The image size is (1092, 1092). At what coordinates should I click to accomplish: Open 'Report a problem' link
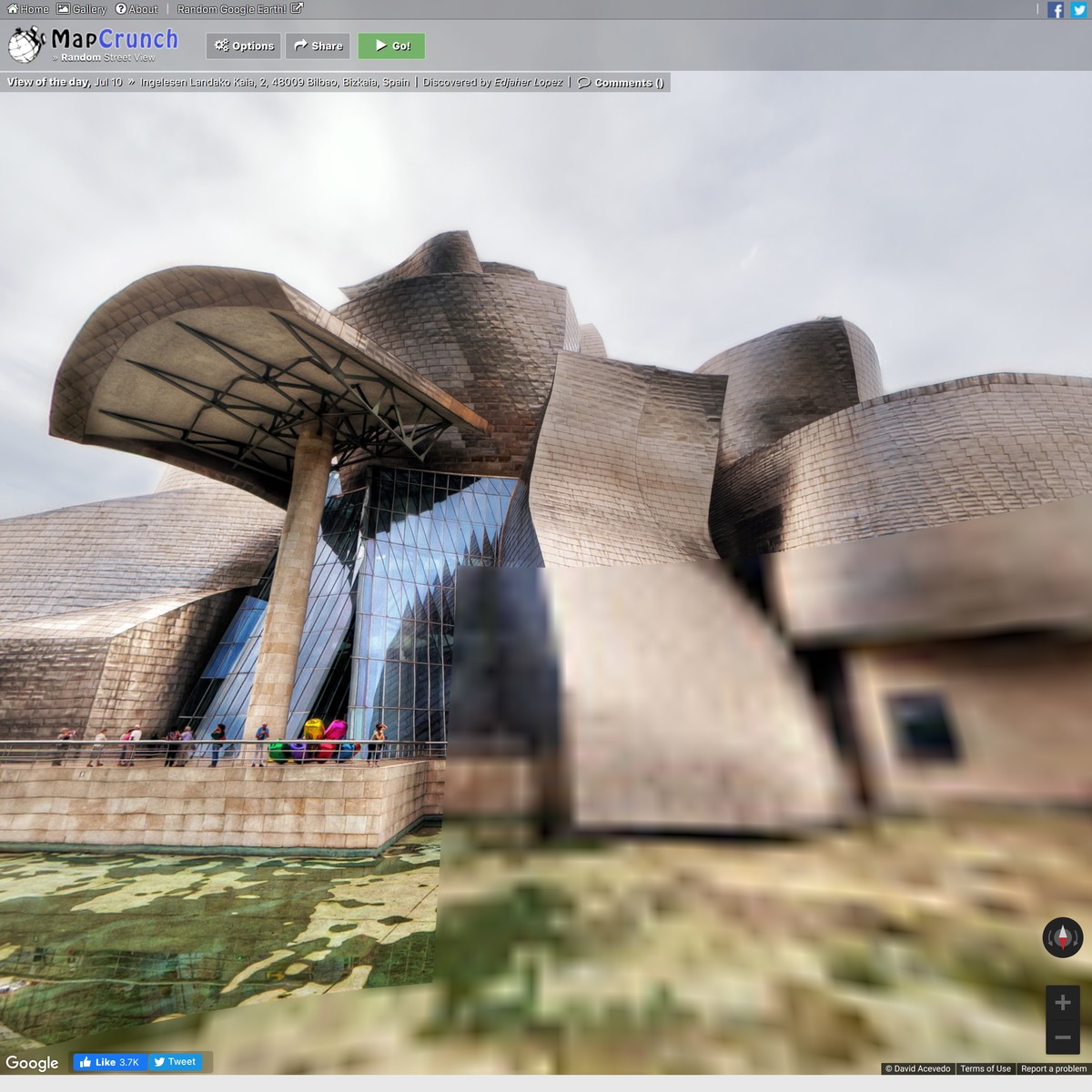tap(1054, 1069)
